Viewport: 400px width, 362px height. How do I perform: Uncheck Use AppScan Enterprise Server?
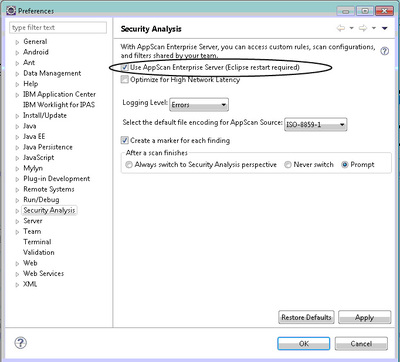[x=125, y=68]
